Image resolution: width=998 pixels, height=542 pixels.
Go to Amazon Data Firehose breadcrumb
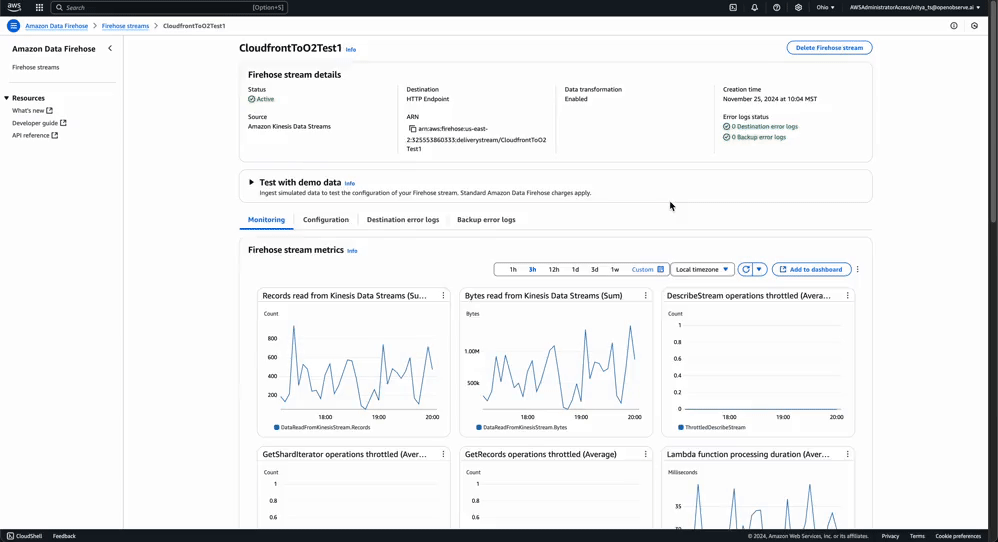point(57,26)
